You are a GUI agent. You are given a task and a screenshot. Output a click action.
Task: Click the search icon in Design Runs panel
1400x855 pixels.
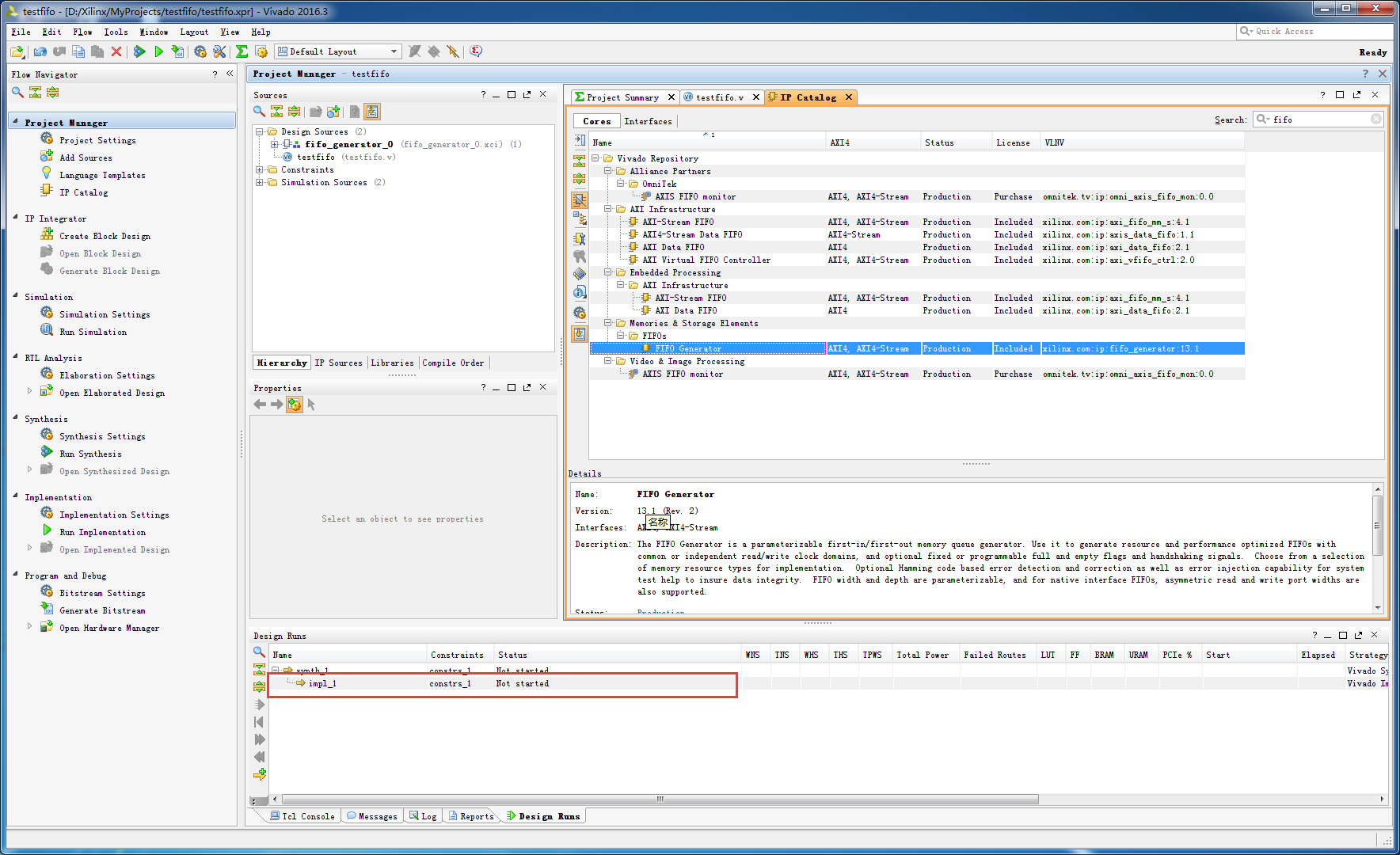coord(259,652)
